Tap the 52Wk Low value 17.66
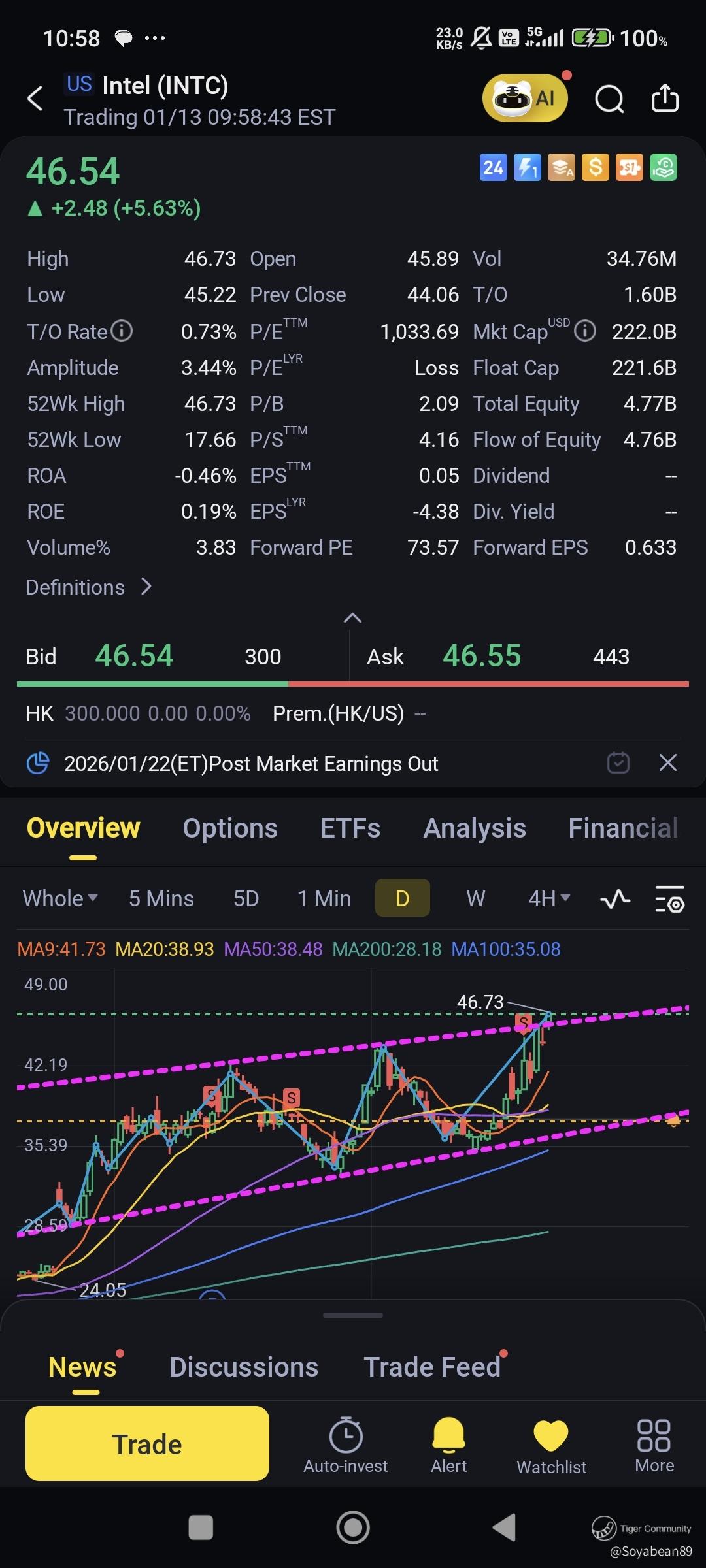This screenshot has height=1568, width=706. [210, 440]
